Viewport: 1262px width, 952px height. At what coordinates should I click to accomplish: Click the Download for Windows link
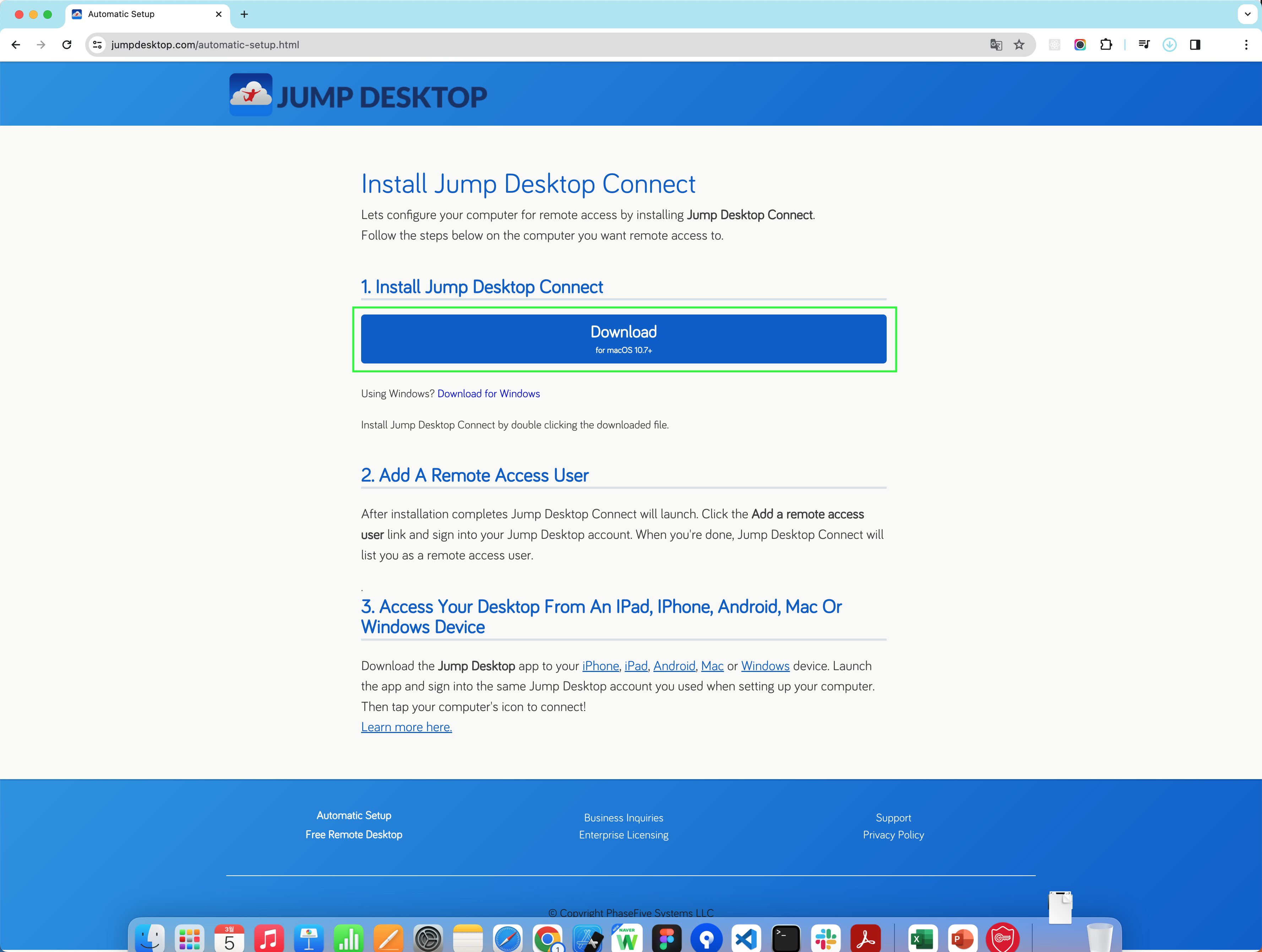tap(488, 394)
